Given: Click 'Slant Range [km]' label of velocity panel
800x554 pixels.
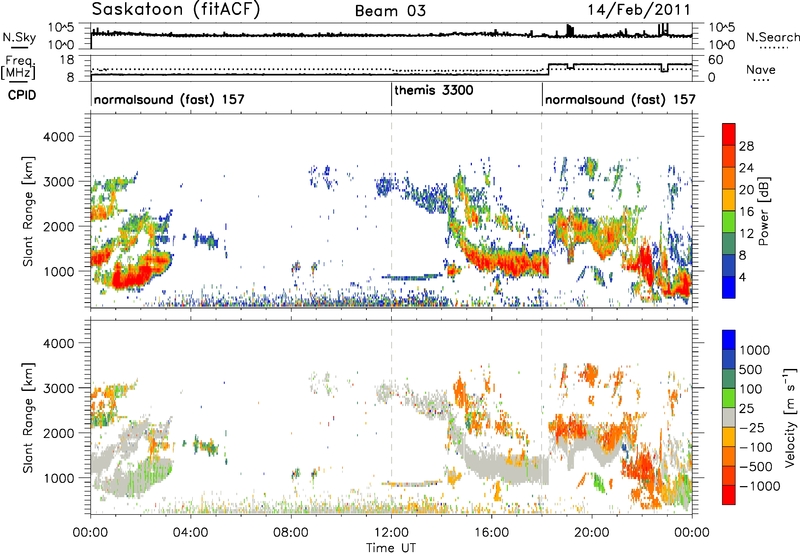Looking at the screenshot, I should [28, 417].
